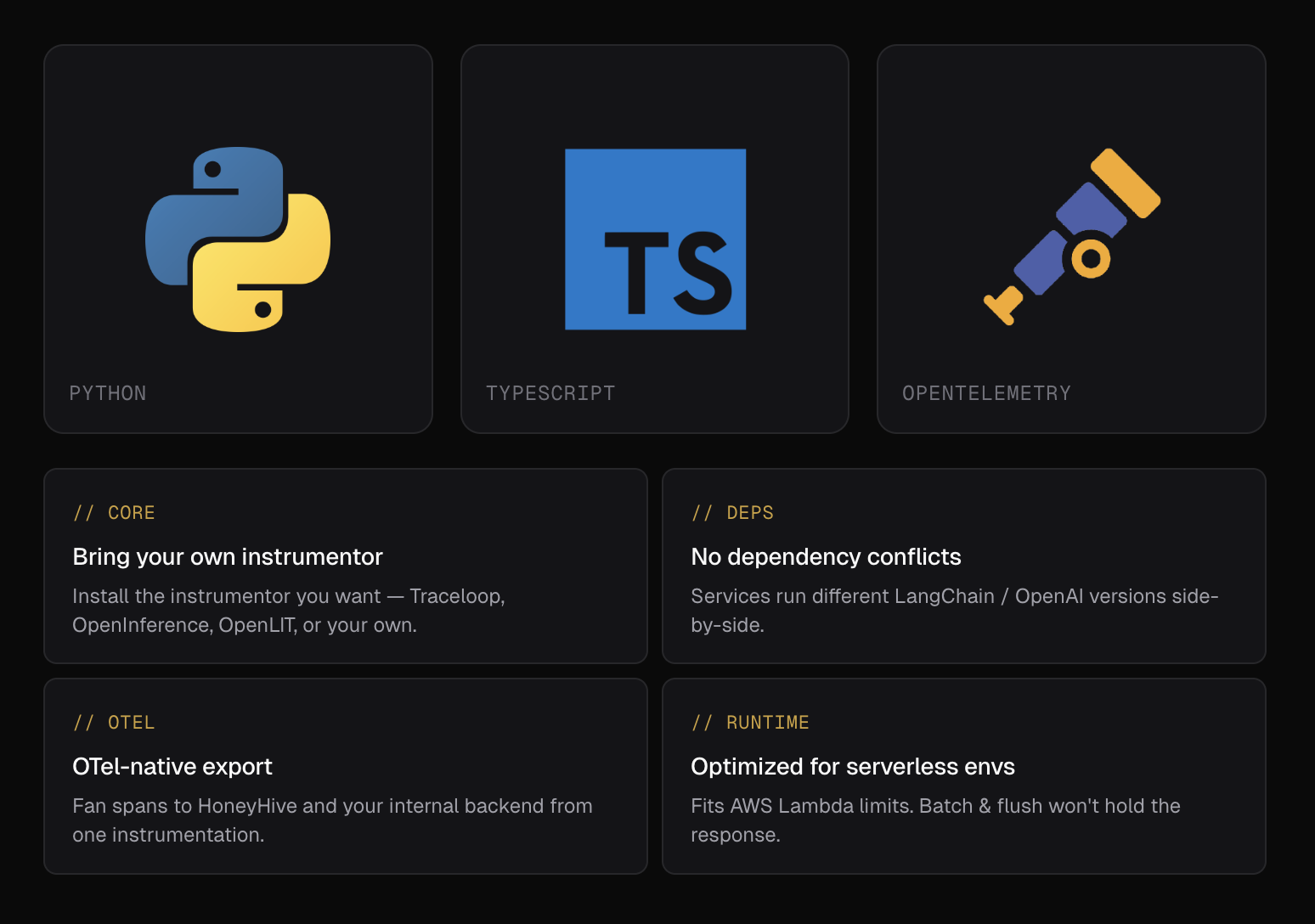Open 'OTel-native export' heading
This screenshot has height=924, width=1315.
[172, 767]
